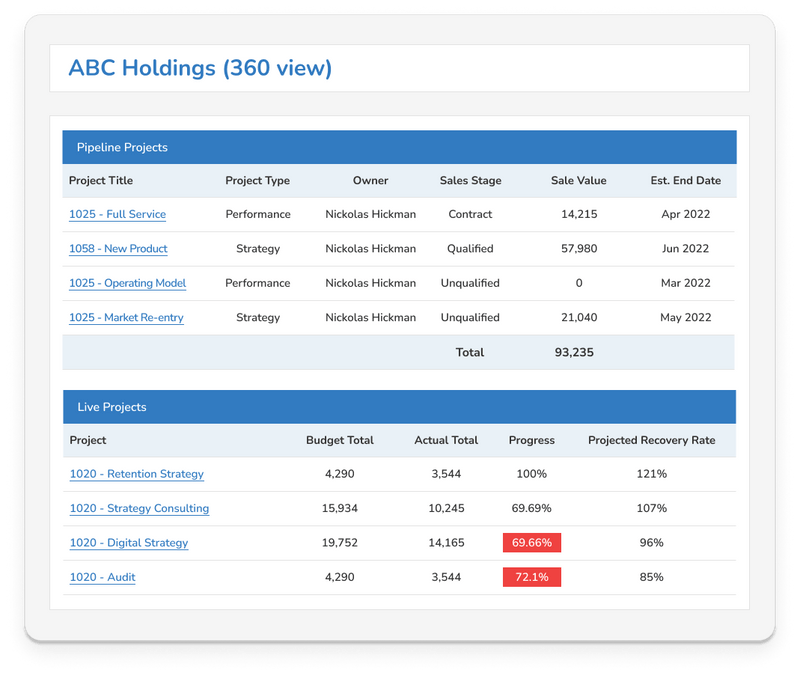The image size is (800, 676).
Task: Sort by Projected Recovery Rate column
Action: click(x=654, y=440)
